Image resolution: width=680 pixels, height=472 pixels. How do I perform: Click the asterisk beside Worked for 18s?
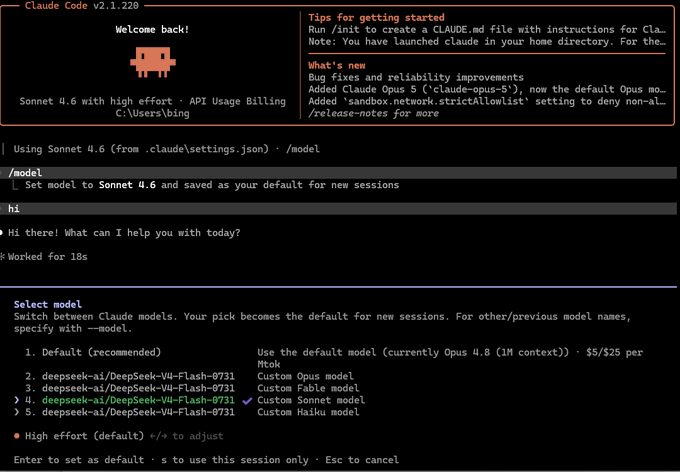point(3,257)
